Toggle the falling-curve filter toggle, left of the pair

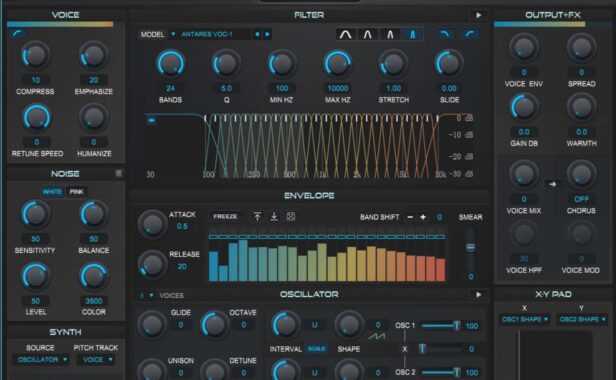(444, 35)
